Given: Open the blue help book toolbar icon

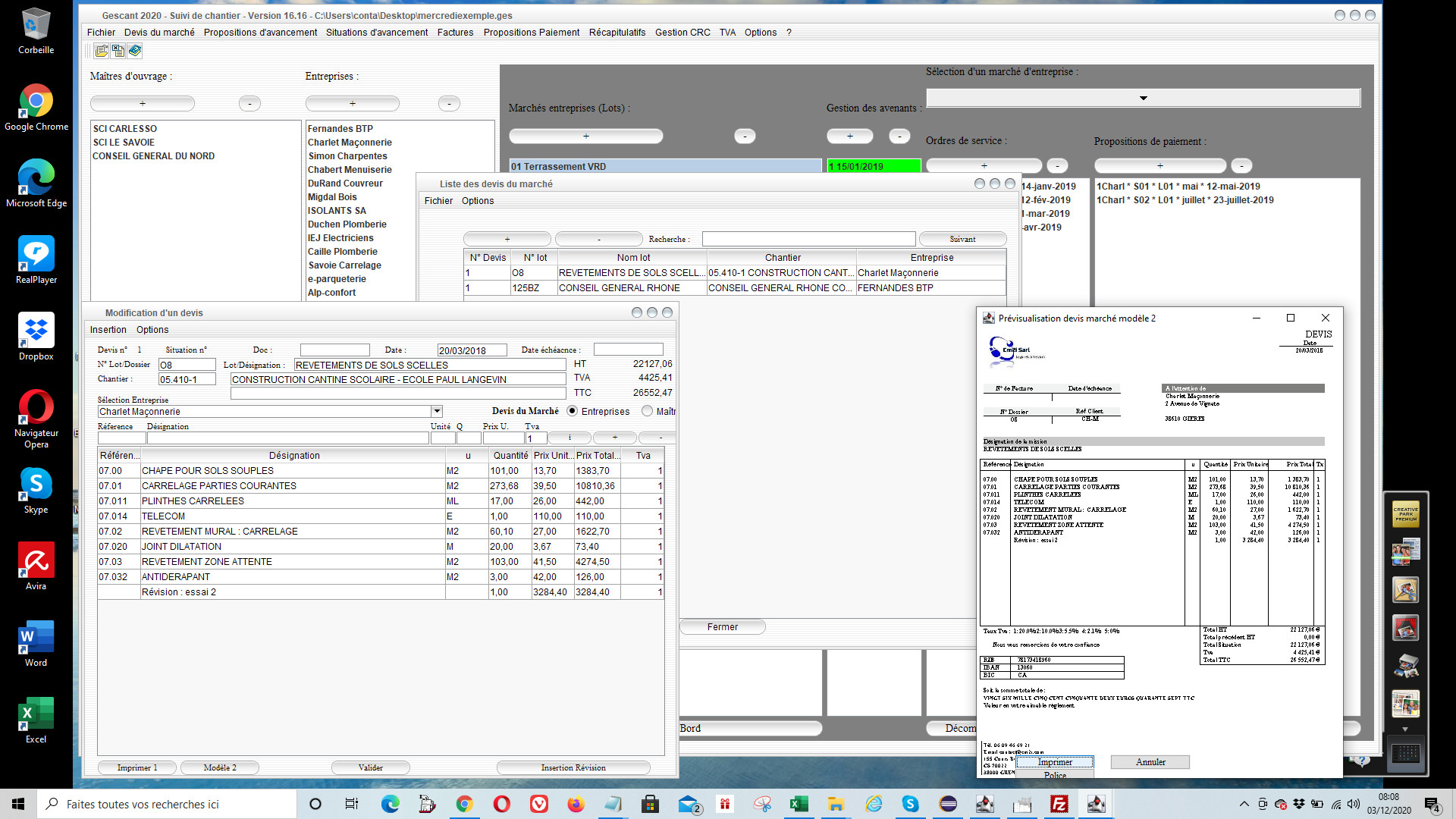Looking at the screenshot, I should 135,51.
